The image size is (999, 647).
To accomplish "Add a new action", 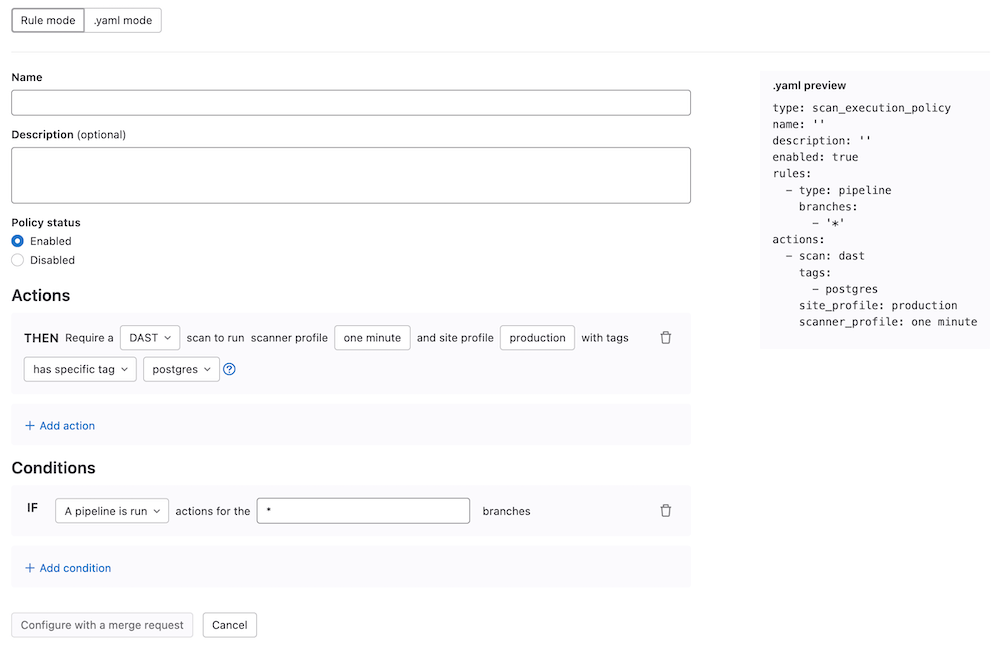I will pos(59,425).
